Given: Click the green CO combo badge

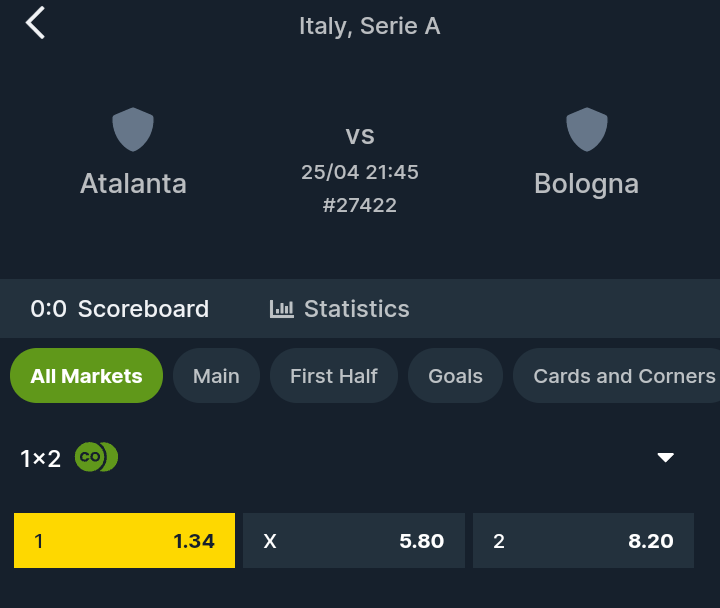Looking at the screenshot, I should [96, 457].
